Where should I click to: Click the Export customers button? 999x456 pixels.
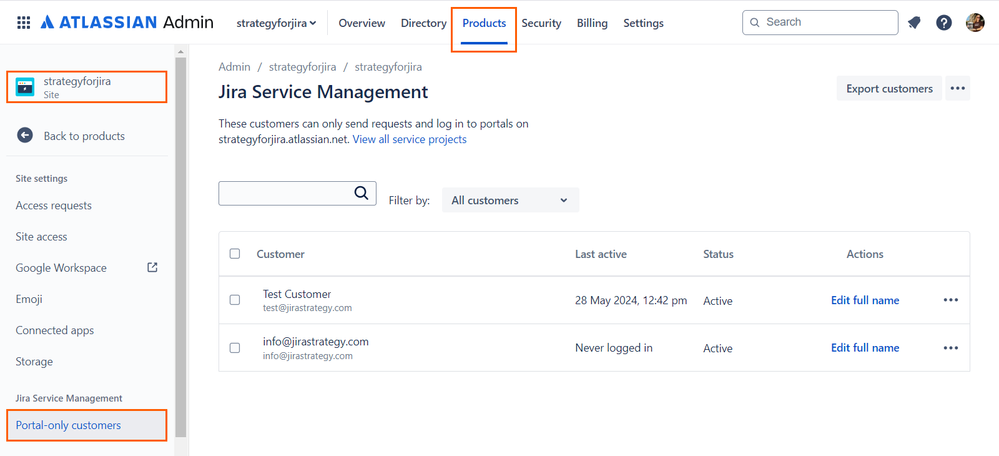point(889,89)
